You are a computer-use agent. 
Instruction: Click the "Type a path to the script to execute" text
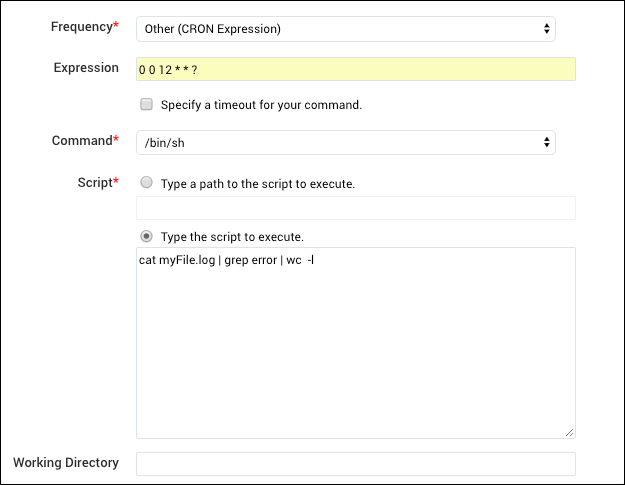point(258,184)
